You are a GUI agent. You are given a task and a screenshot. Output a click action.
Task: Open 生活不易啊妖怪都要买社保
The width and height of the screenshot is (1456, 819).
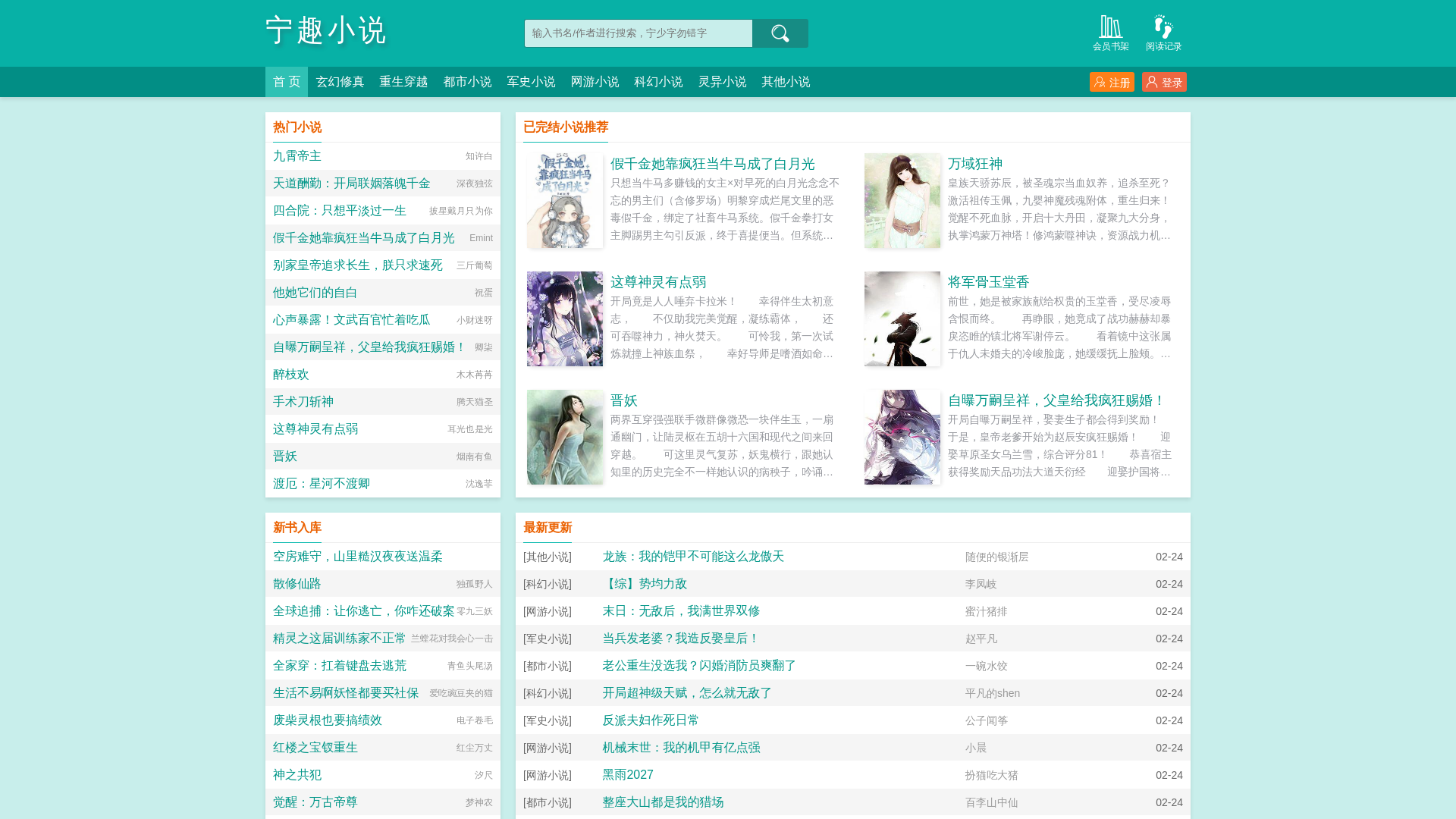pyautogui.click(x=346, y=693)
